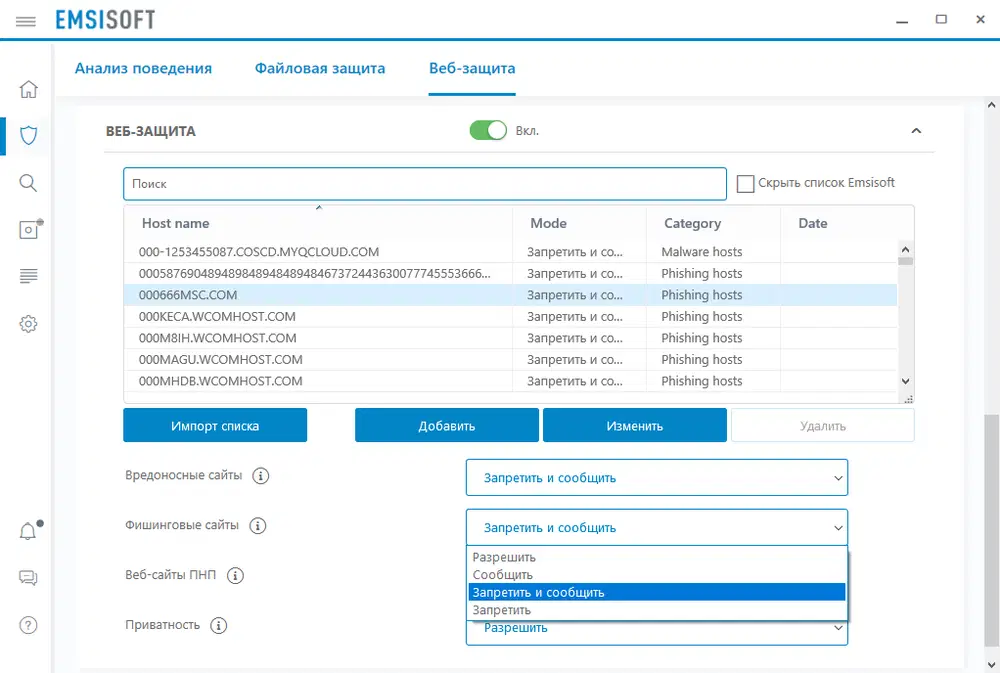The height and width of the screenshot is (673, 1000).
Task: Collapse the Веб-защита section chevron
Action: [916, 131]
